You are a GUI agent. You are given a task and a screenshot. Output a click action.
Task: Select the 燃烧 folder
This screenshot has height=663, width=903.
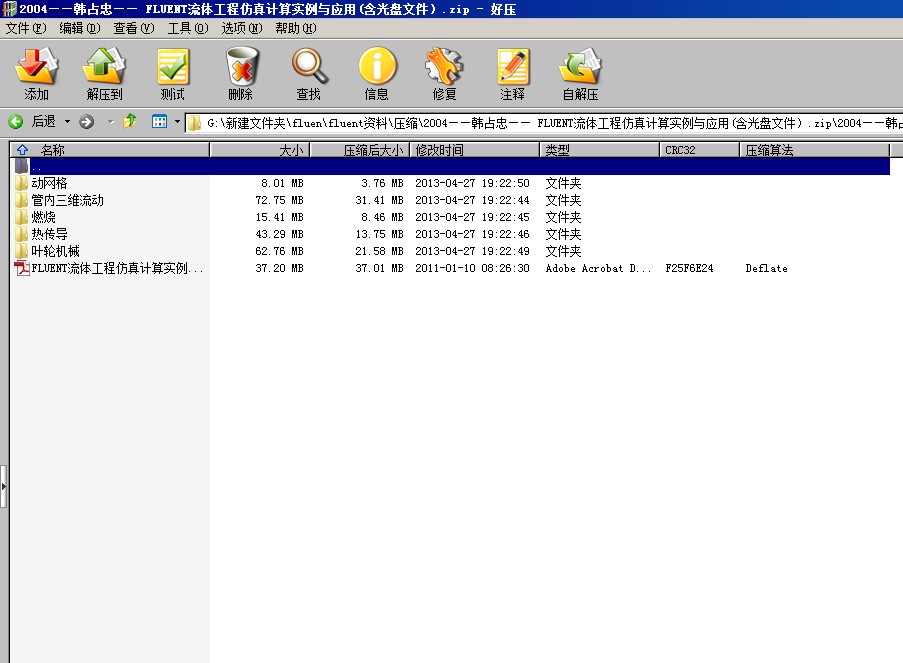point(44,217)
